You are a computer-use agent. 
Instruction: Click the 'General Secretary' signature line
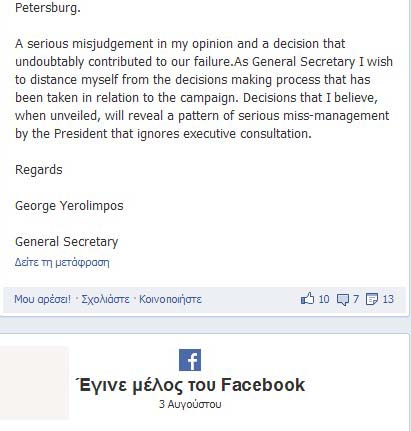(67, 242)
